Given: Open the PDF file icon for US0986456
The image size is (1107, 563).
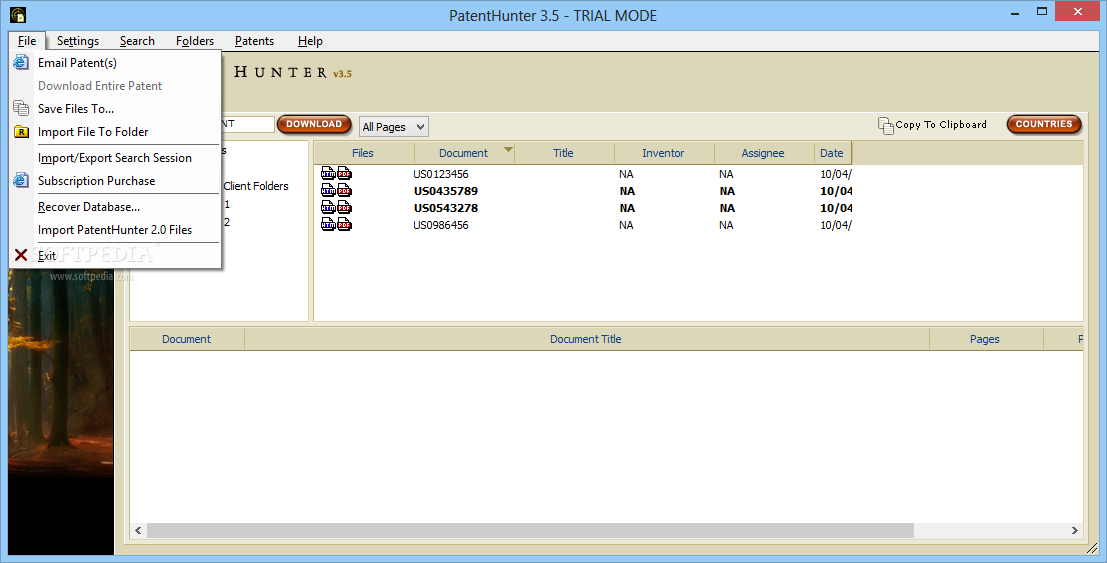Looking at the screenshot, I should pyautogui.click(x=345, y=225).
